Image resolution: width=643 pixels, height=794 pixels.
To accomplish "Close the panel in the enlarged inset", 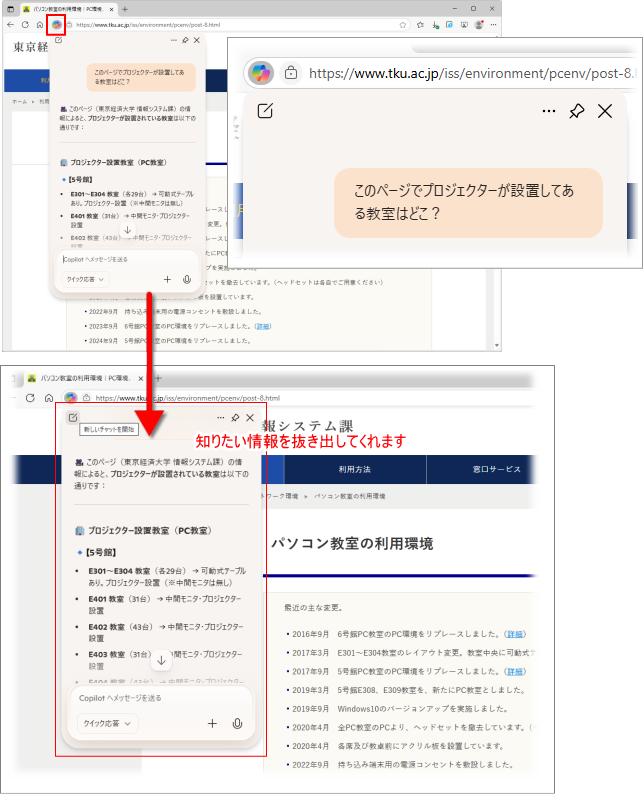I will click(605, 111).
